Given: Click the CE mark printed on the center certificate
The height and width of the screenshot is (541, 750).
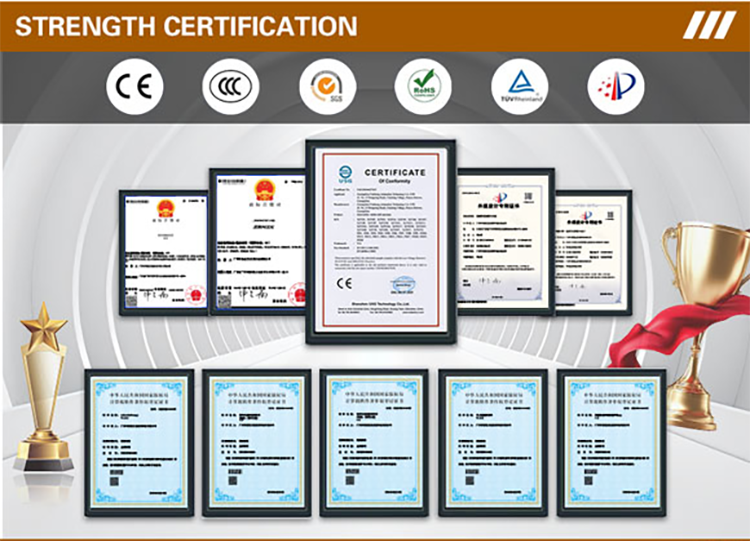Looking at the screenshot, I should [344, 283].
